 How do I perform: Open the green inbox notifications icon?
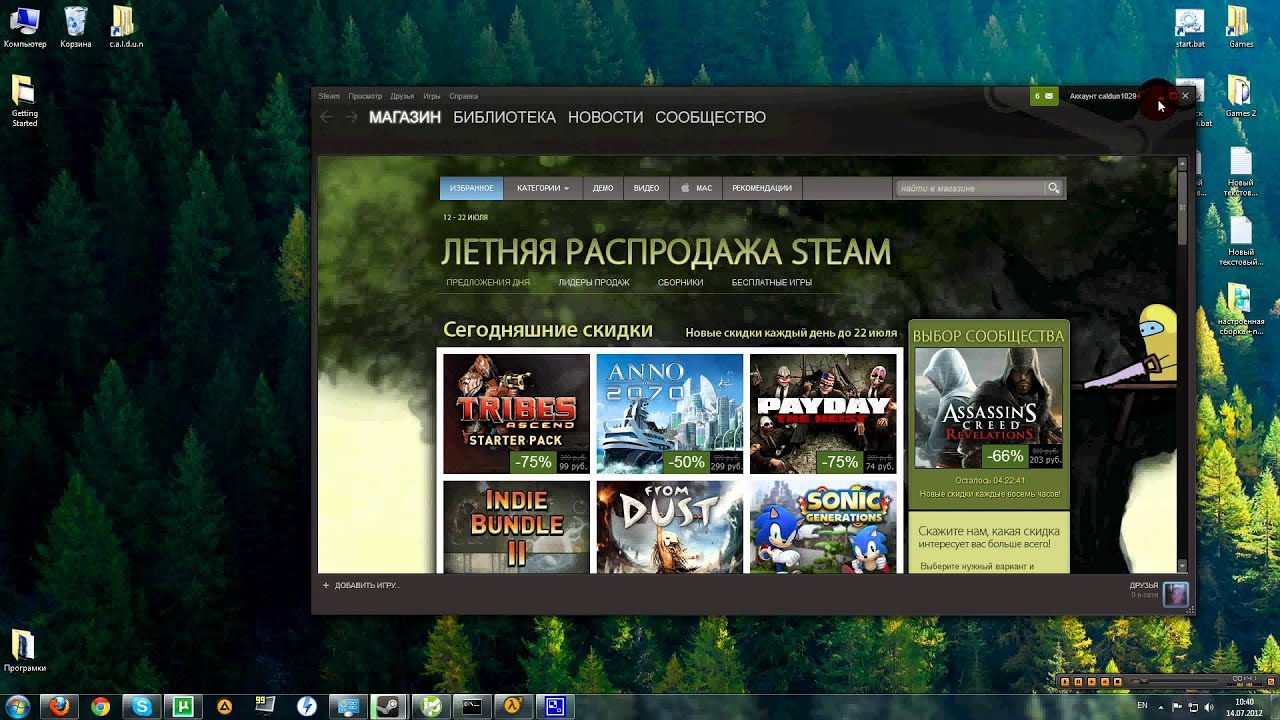(x=1044, y=96)
